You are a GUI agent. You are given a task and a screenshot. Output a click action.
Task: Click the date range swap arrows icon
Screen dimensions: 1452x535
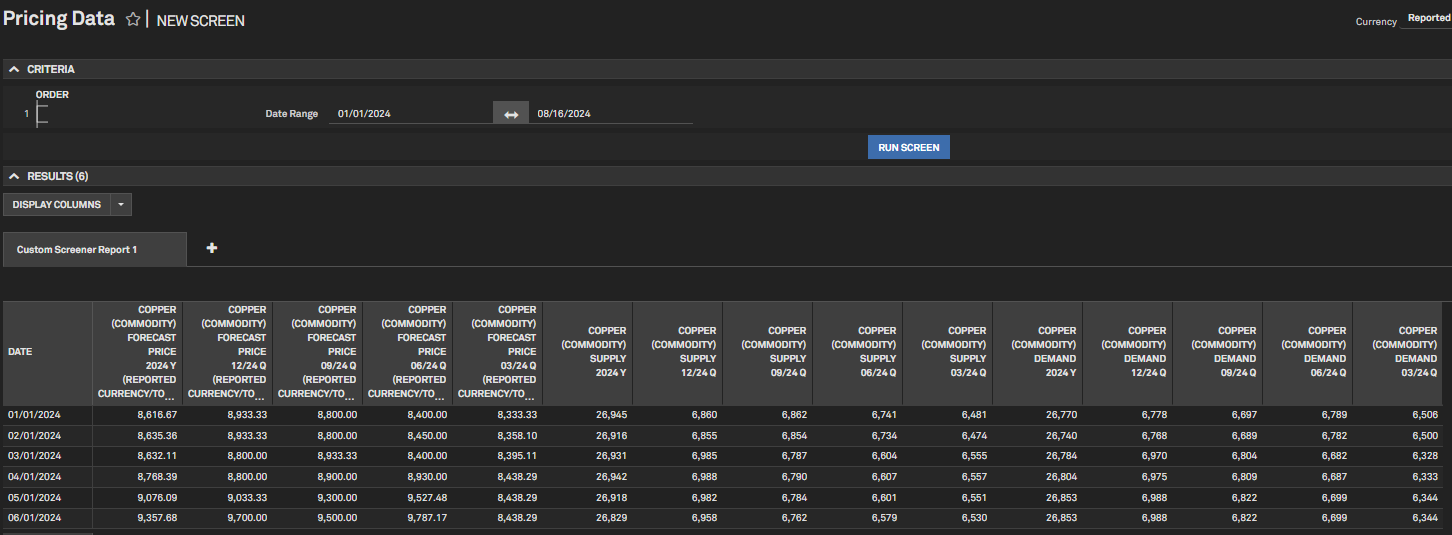tap(511, 114)
